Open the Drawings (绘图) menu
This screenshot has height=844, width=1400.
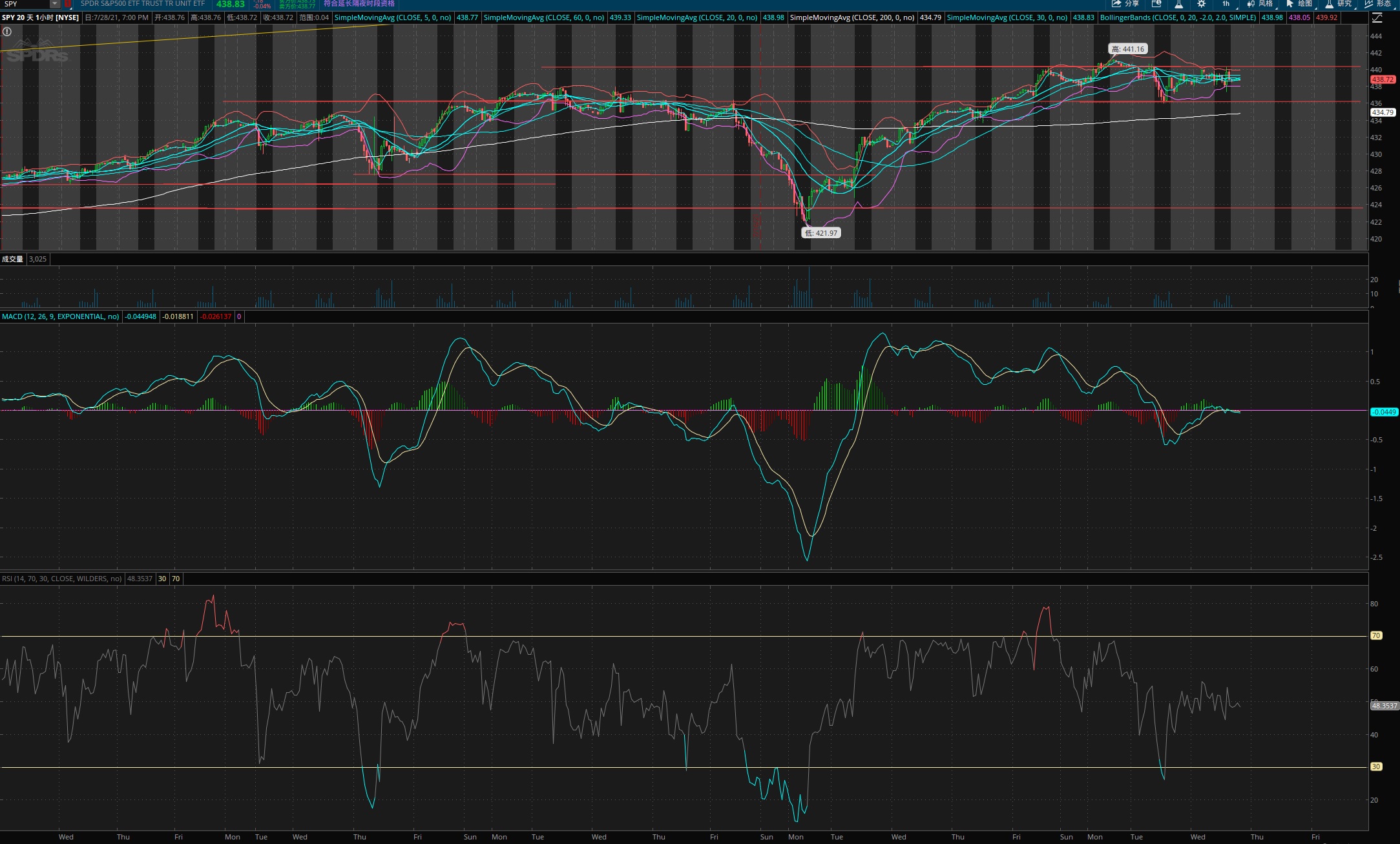pos(1299,4)
